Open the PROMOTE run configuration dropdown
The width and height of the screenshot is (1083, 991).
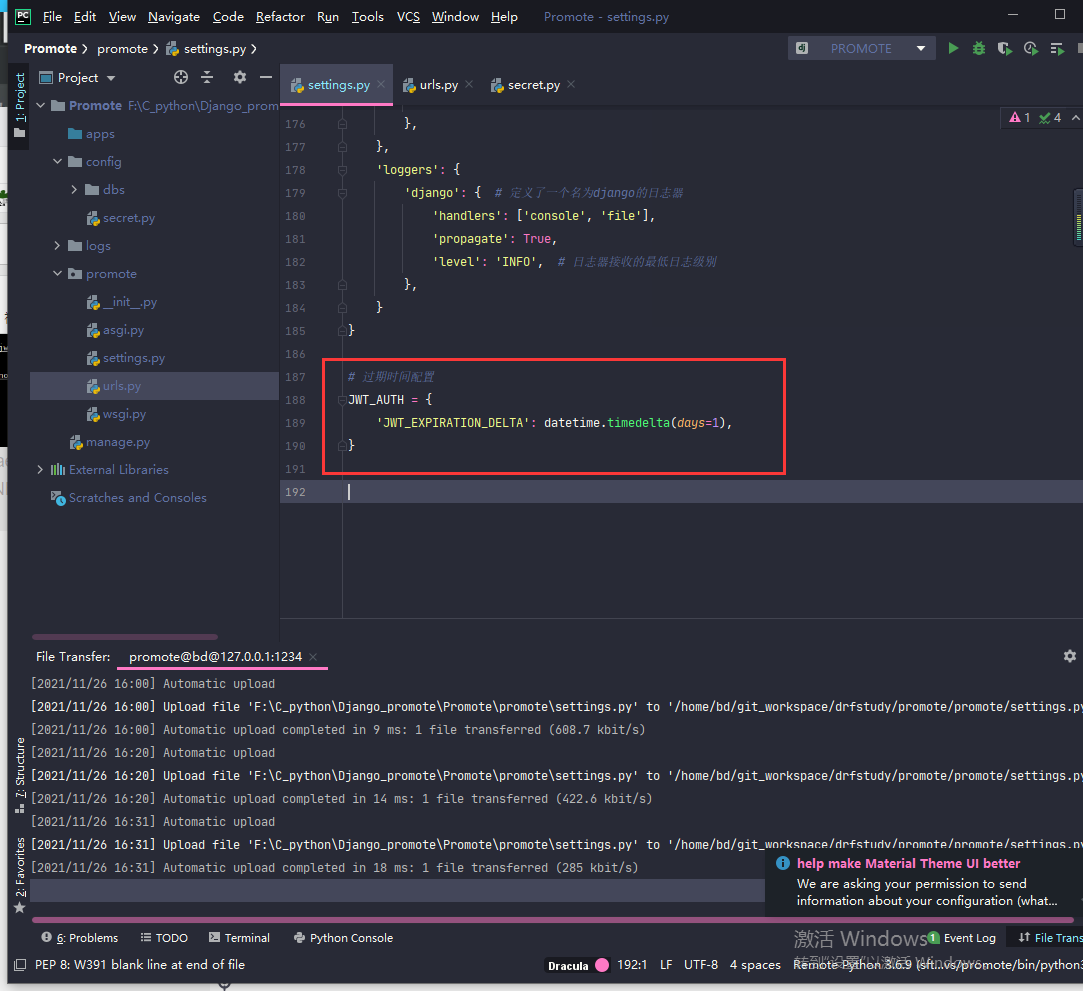pos(921,48)
